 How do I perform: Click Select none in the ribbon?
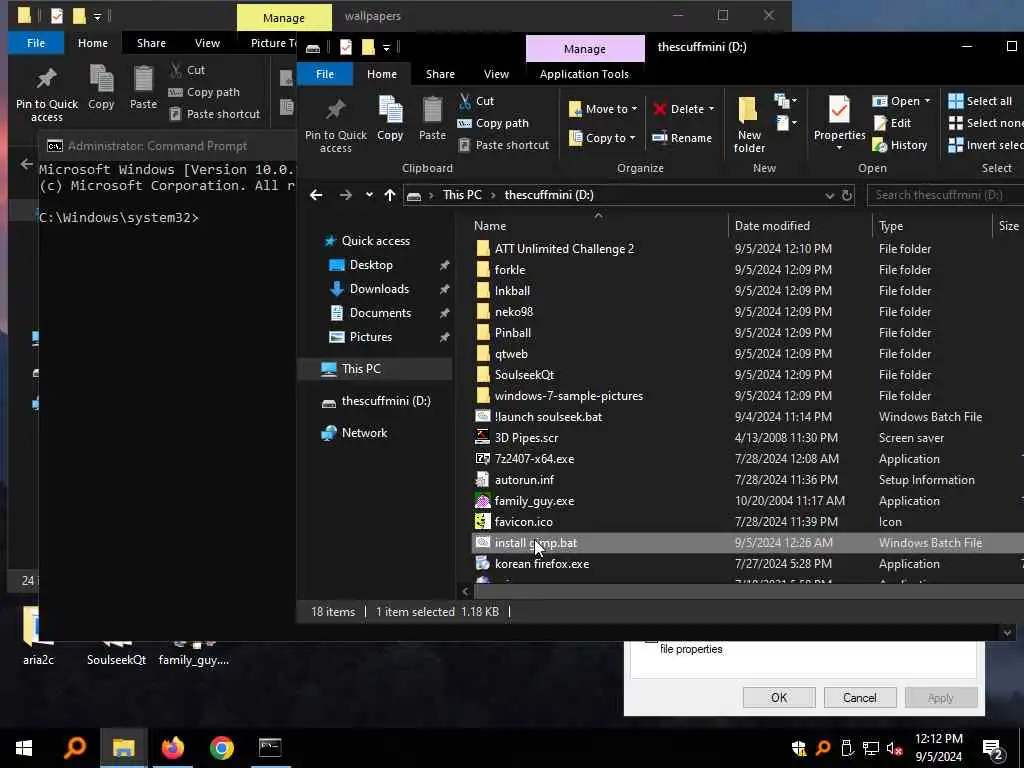pos(986,123)
